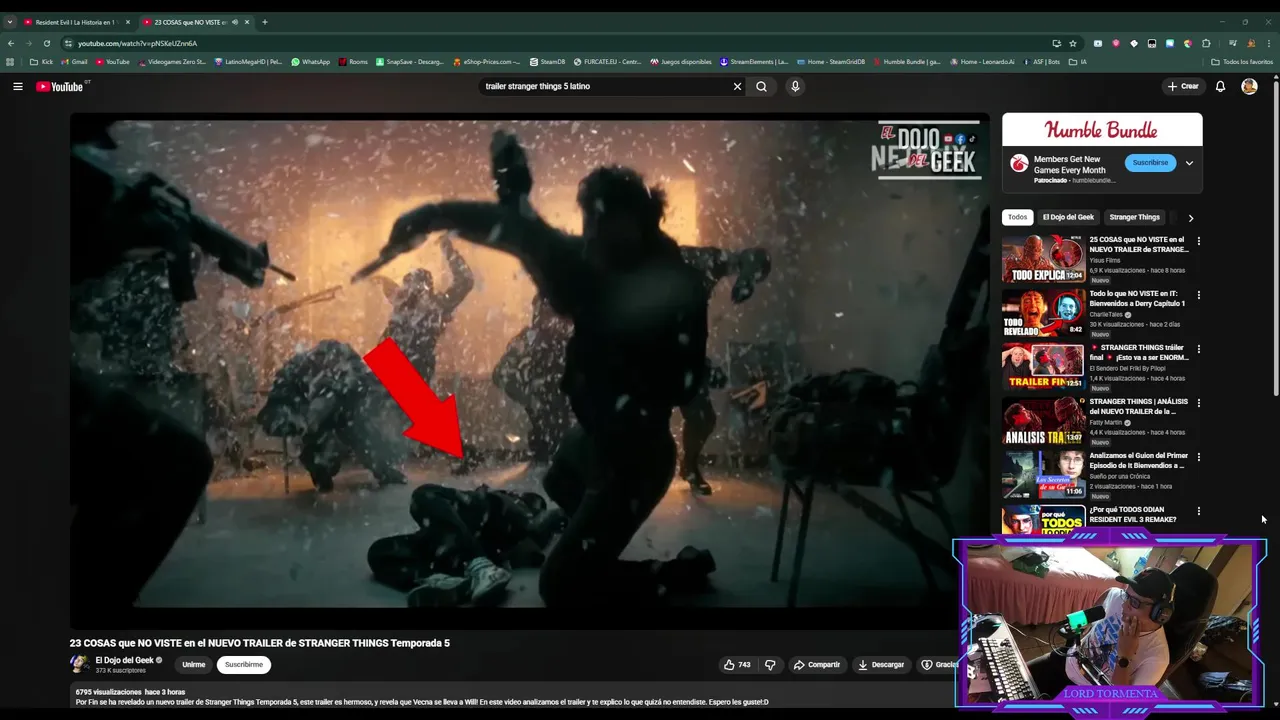Open the StreamElements bookmark

754,62
